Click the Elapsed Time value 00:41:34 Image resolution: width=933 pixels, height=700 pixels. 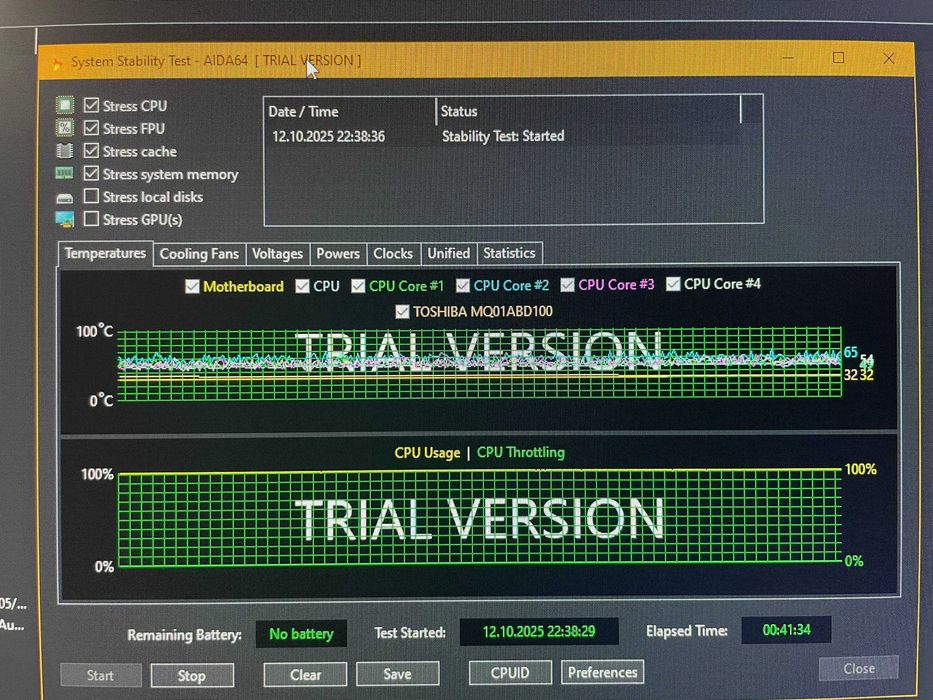tap(786, 630)
